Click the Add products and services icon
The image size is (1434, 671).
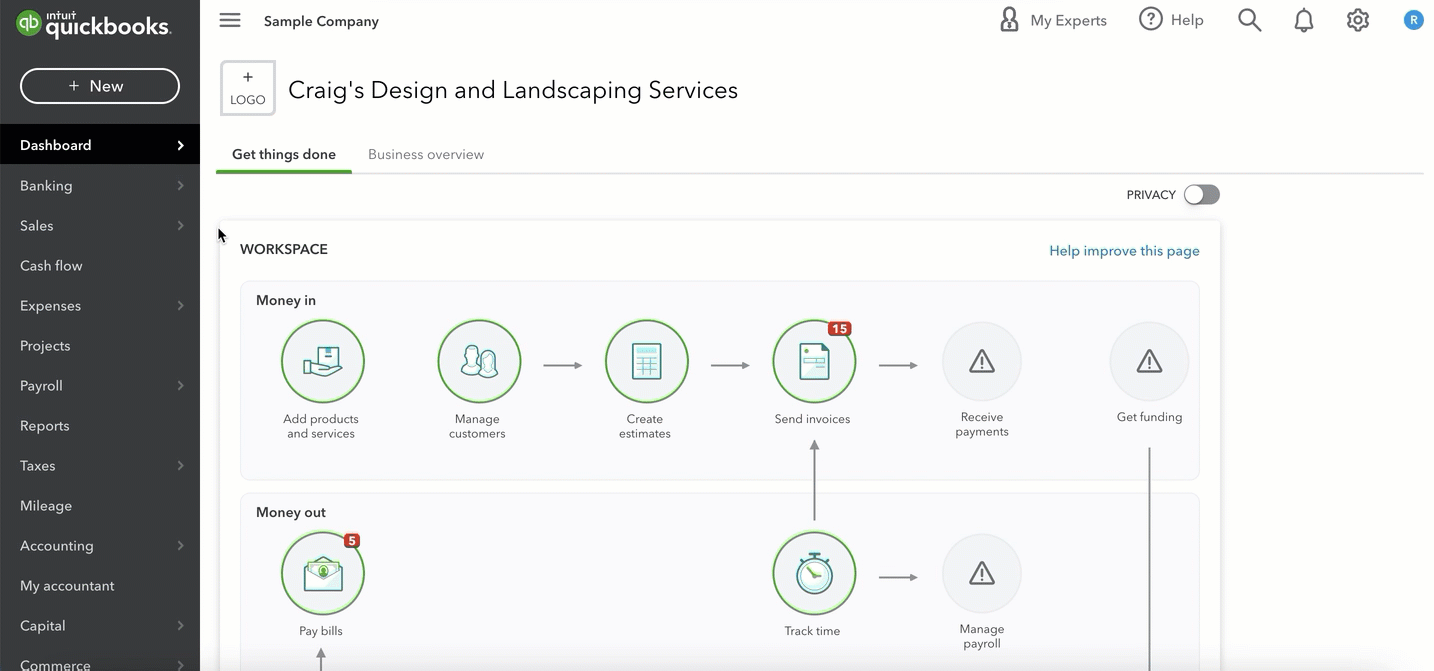[322, 361]
